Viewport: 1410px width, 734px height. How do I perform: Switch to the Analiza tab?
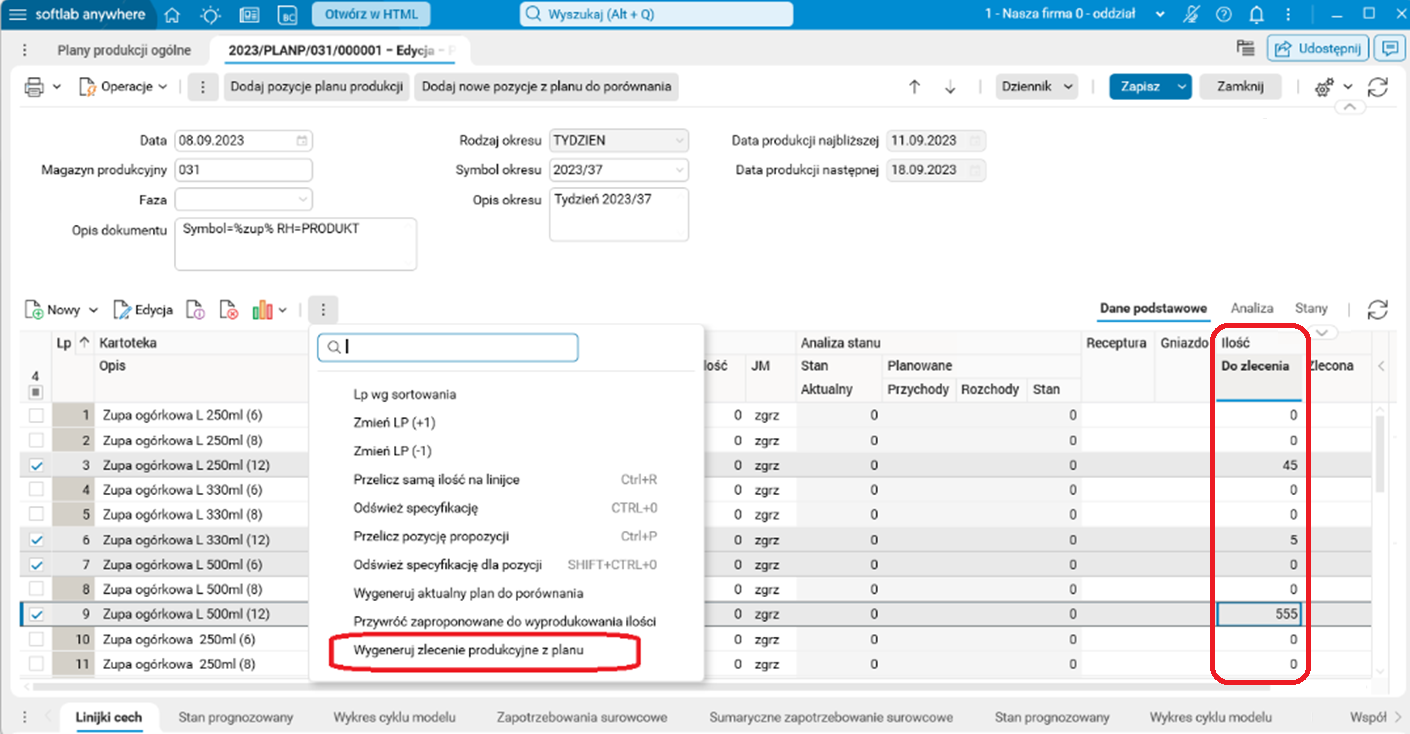click(1252, 308)
